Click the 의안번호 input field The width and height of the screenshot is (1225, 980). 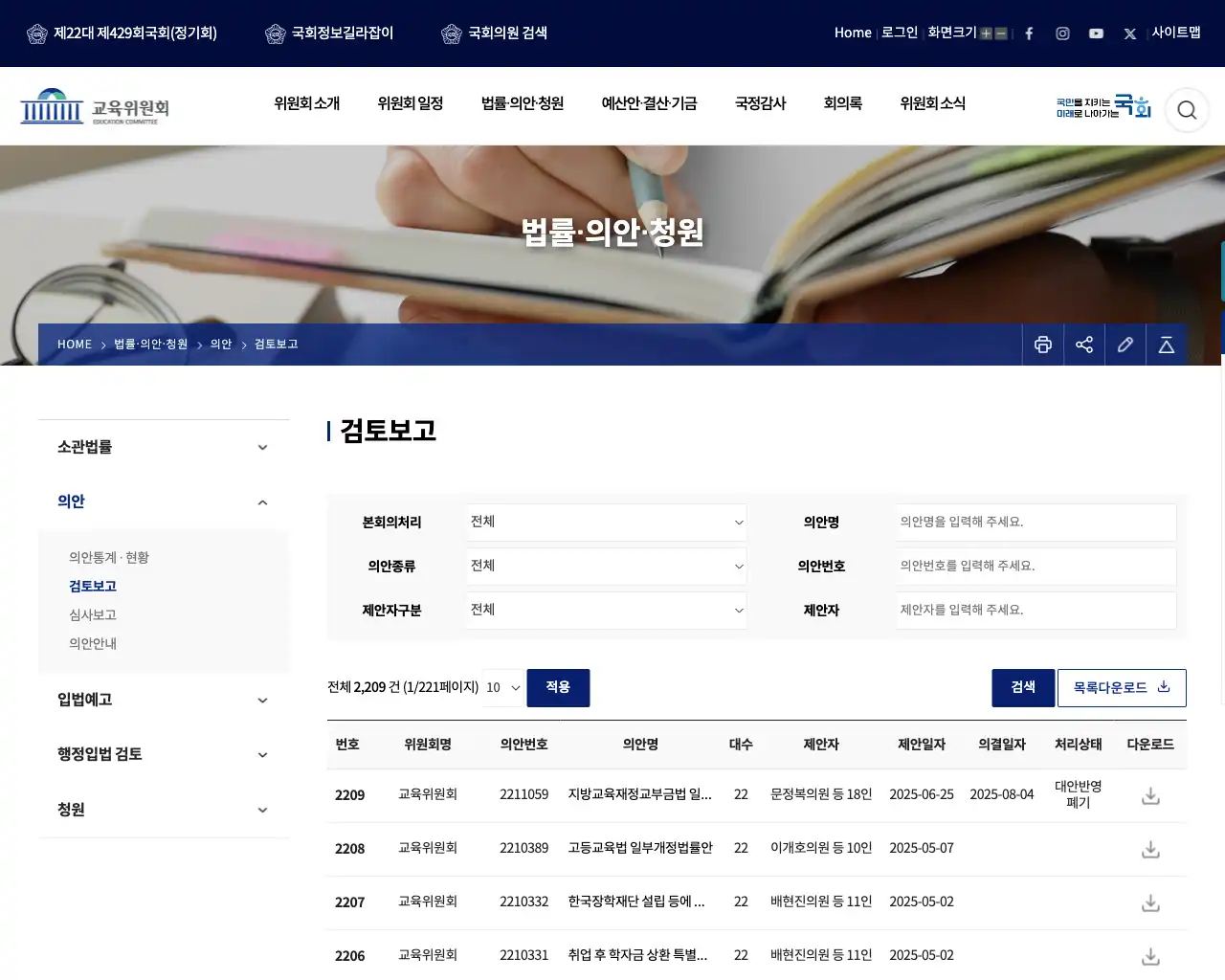(1036, 567)
